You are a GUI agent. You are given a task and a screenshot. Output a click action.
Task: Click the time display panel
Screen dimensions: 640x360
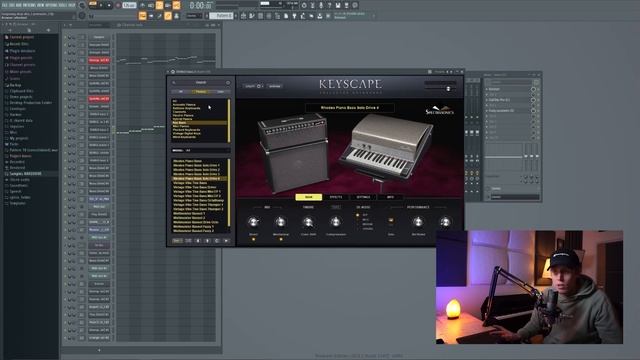coord(201,5)
